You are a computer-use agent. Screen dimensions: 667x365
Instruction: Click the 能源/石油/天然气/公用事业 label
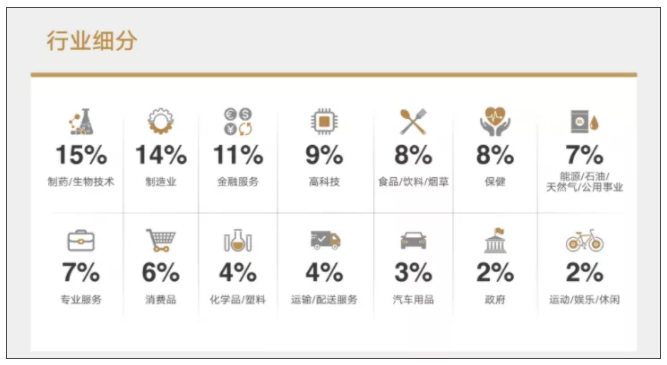click(x=585, y=182)
